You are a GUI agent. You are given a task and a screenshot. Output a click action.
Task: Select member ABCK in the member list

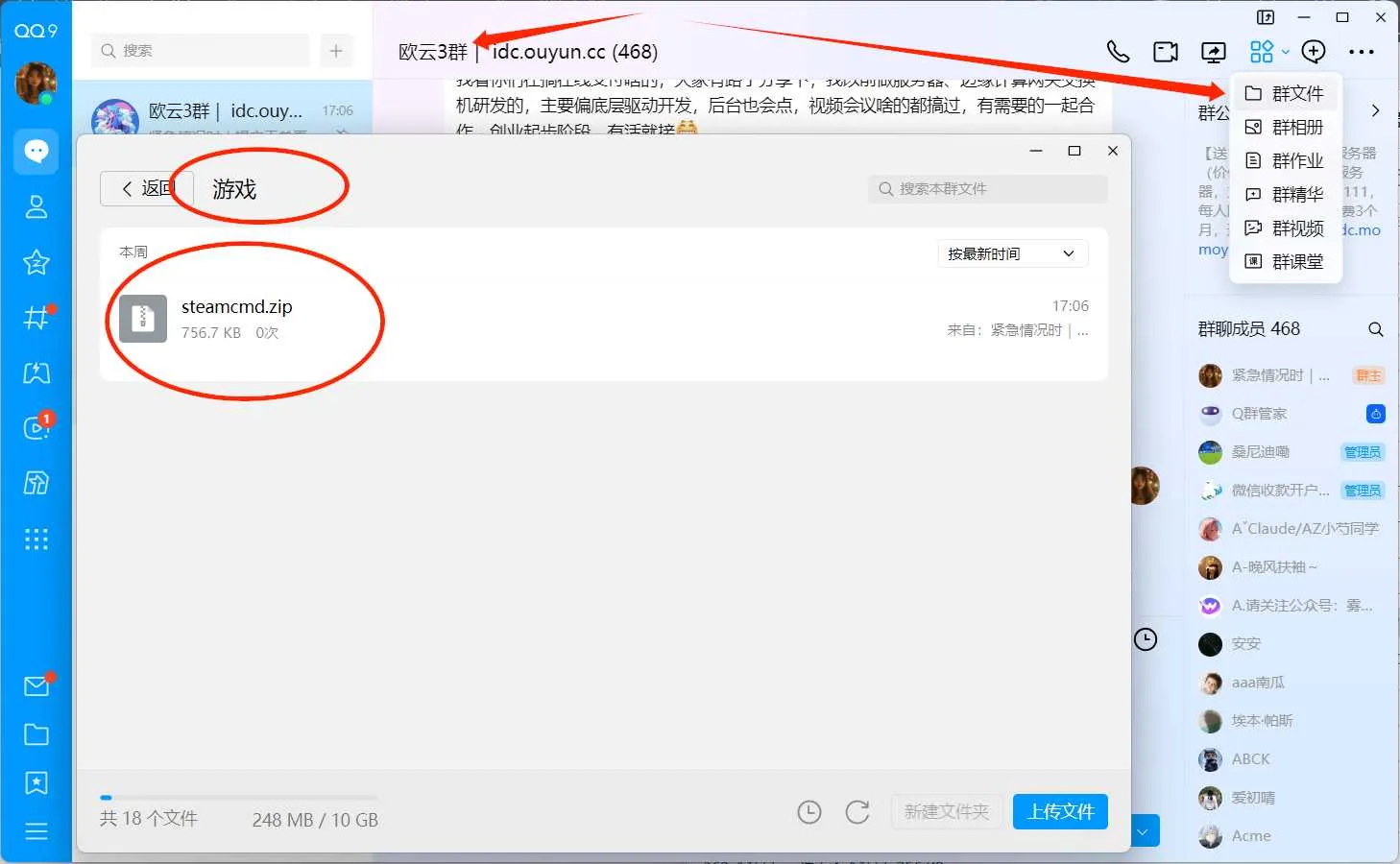[1291, 759]
